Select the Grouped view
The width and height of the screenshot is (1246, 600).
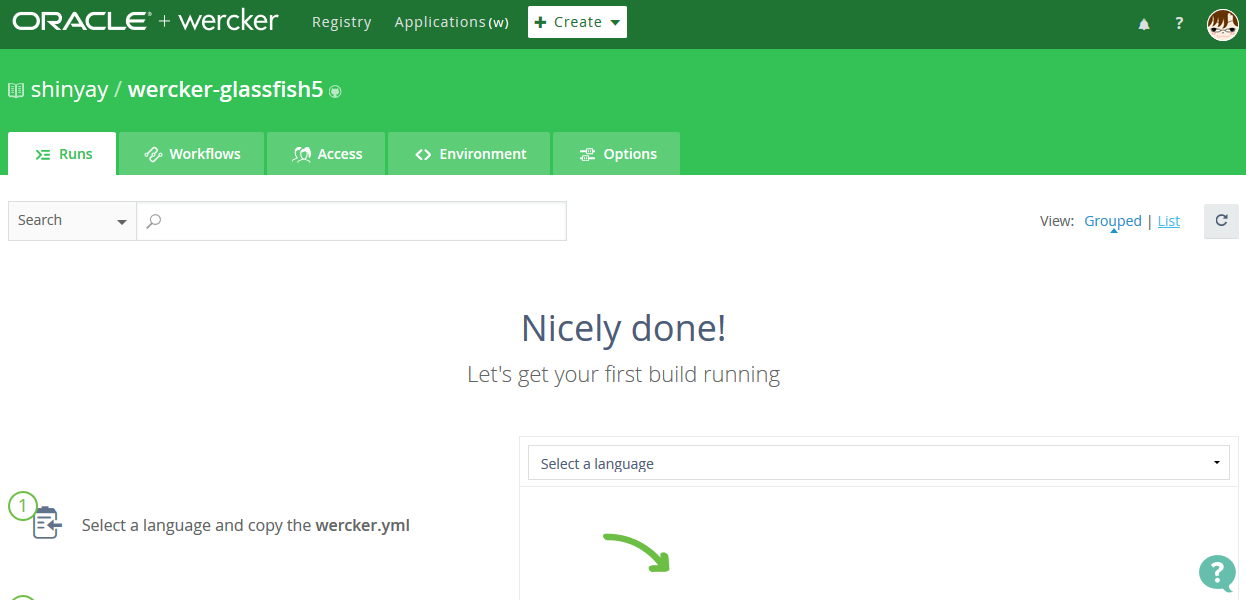point(1113,221)
